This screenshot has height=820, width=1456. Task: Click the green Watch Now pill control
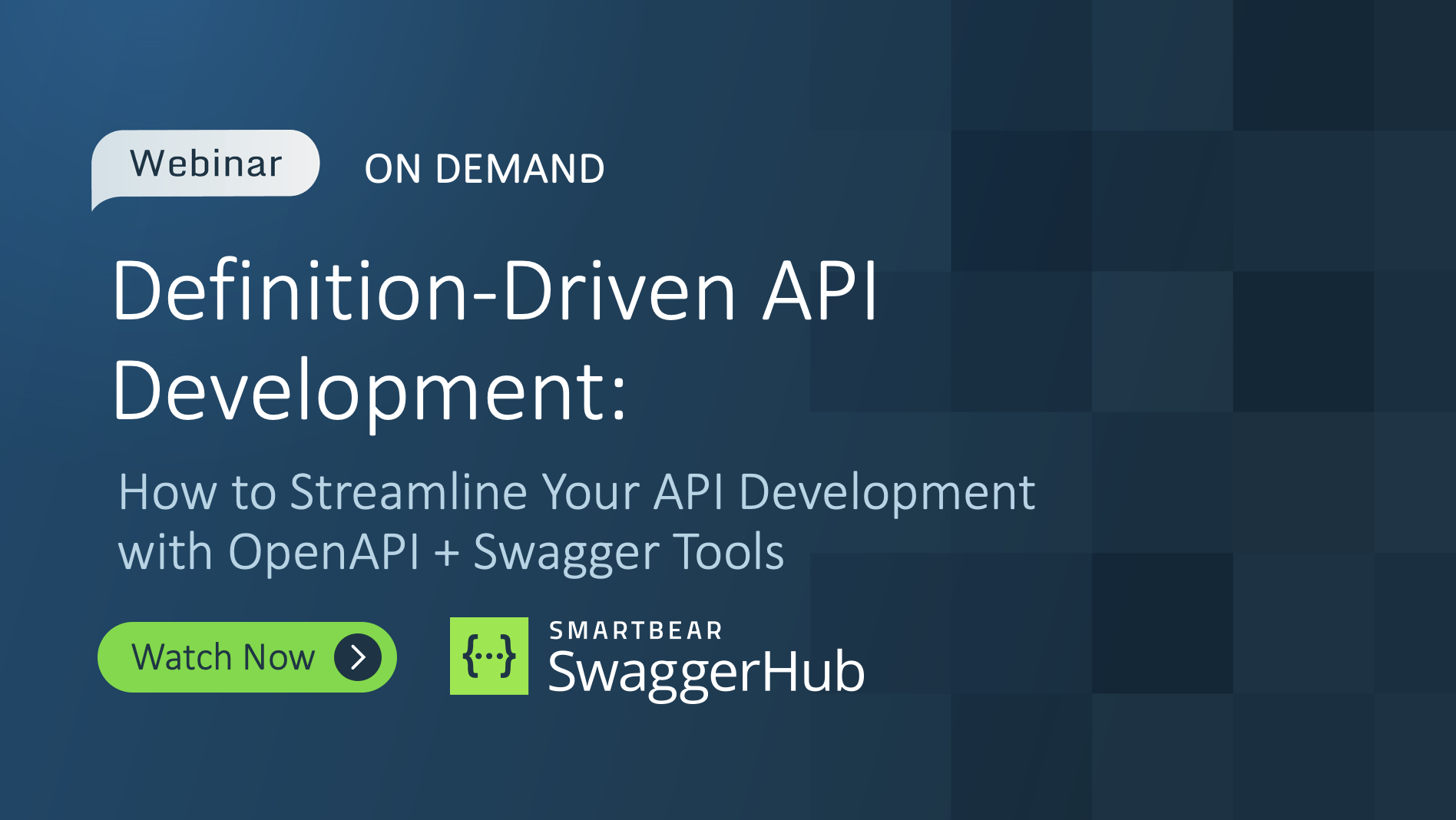pos(246,656)
